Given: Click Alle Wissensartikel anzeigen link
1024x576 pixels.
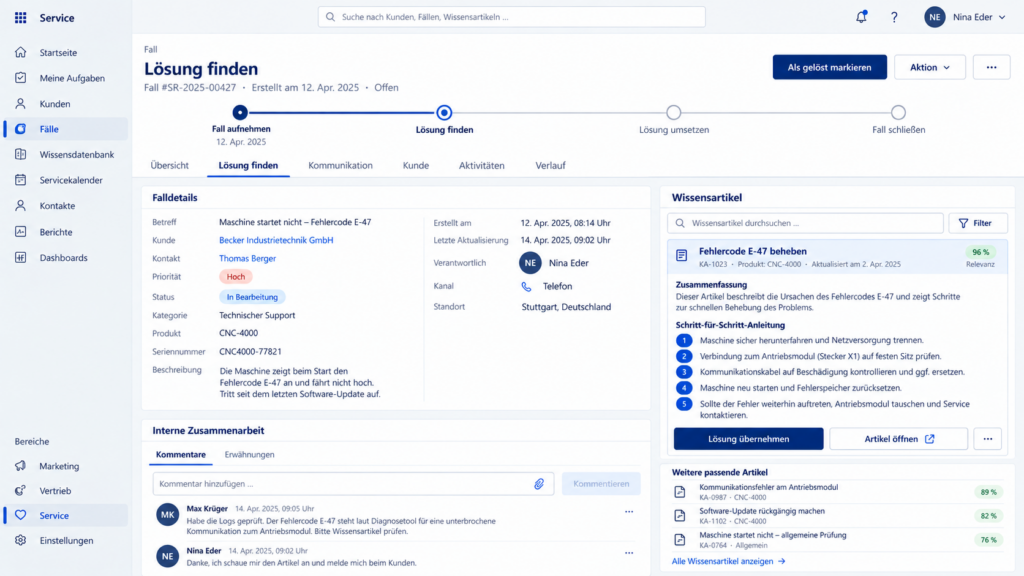Looking at the screenshot, I should coord(728,561).
